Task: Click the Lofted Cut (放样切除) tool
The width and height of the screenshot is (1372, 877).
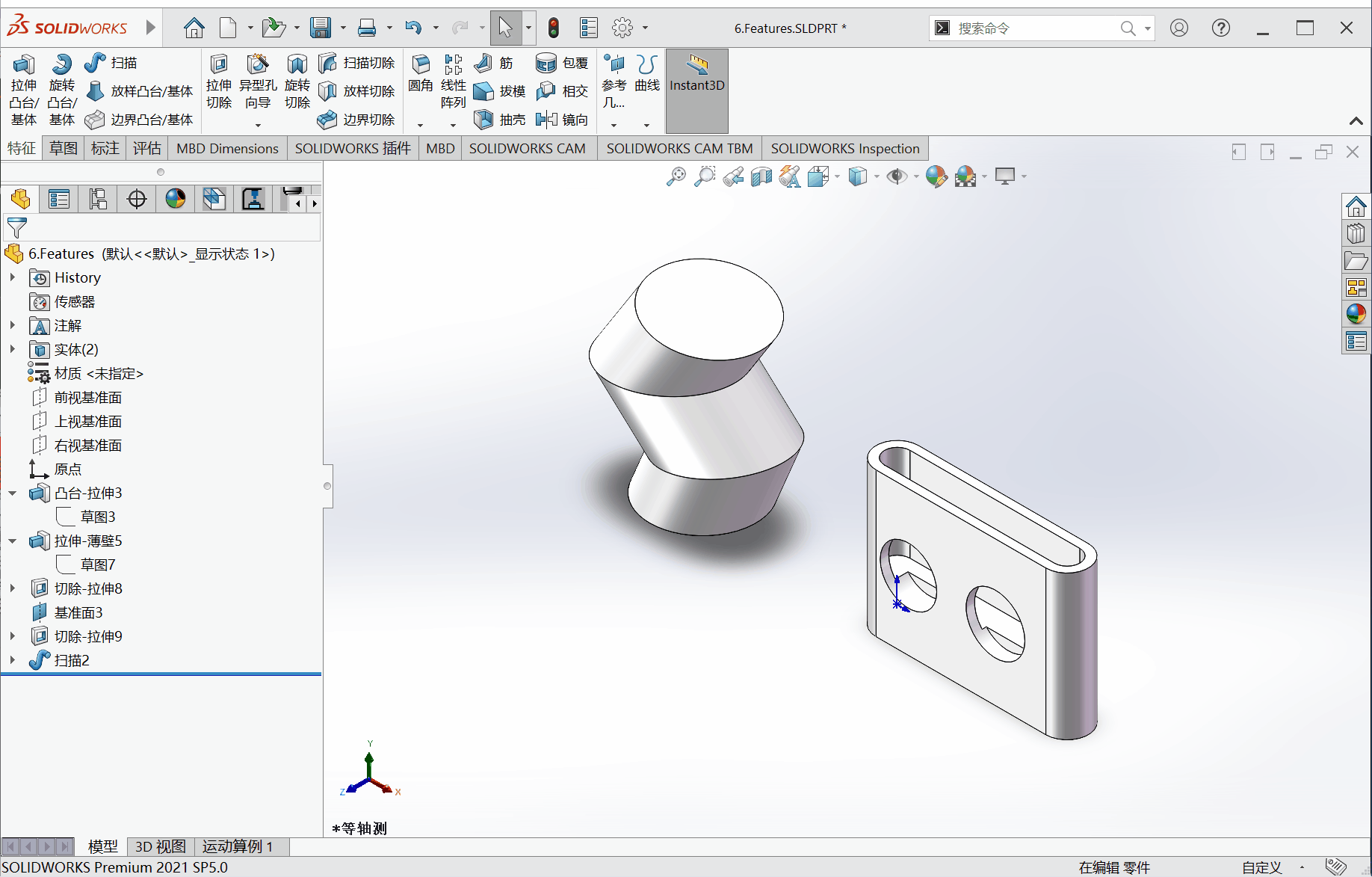Action: click(356, 91)
